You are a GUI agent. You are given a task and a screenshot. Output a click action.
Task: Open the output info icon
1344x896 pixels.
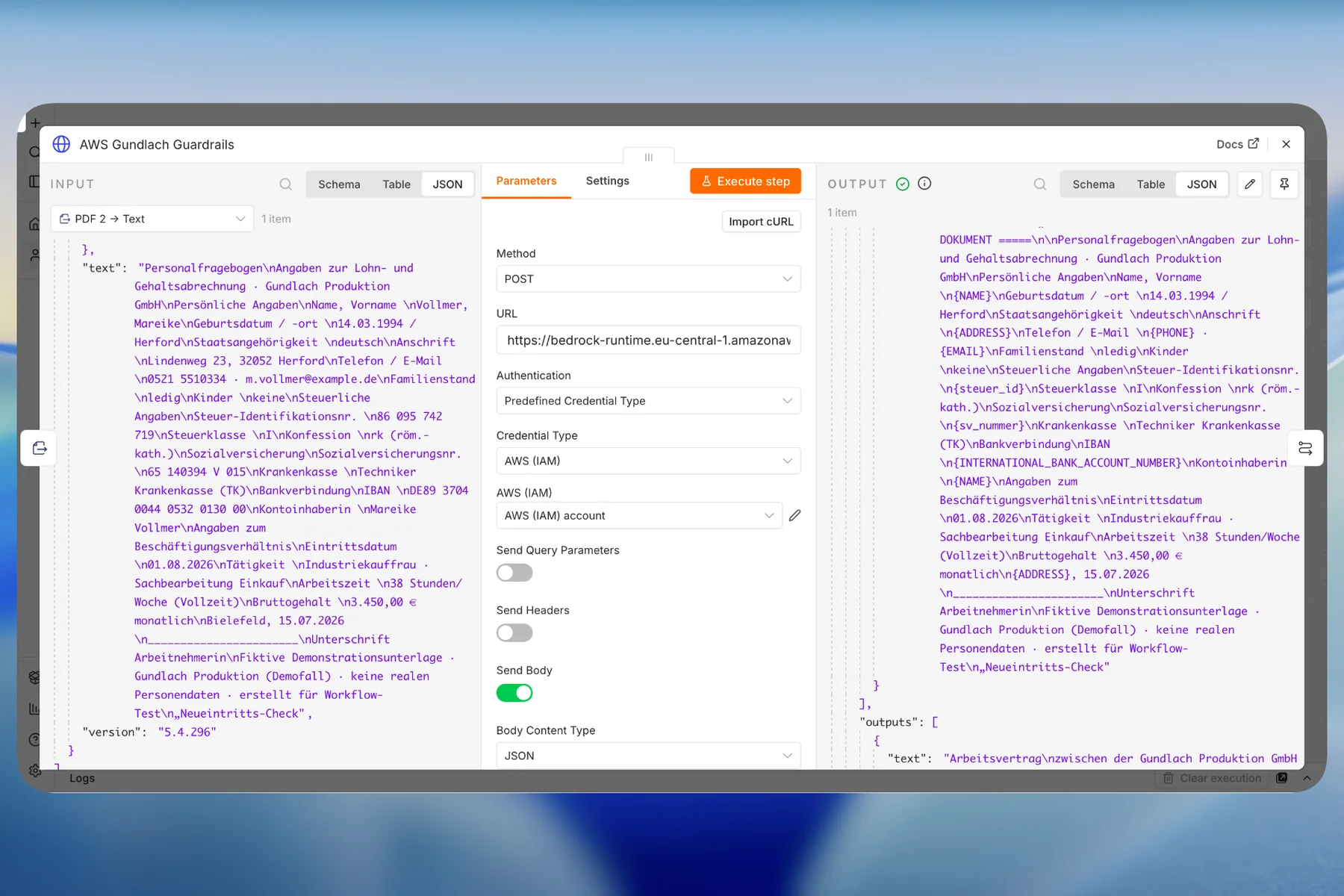pos(924,184)
